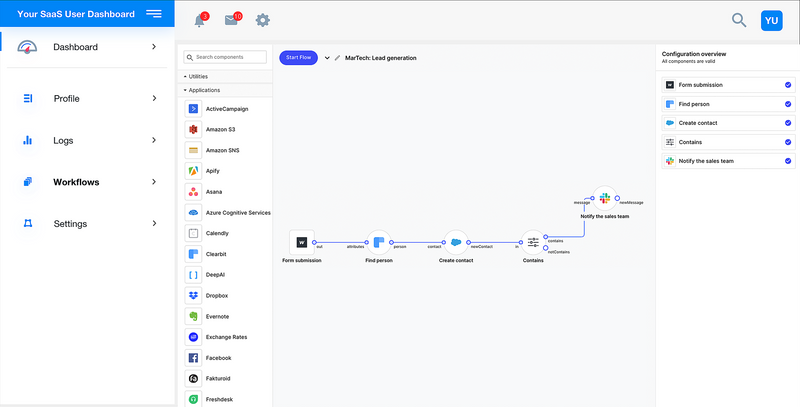Click the Contains valid checkmark
This screenshot has width=800, height=407.
[788, 142]
